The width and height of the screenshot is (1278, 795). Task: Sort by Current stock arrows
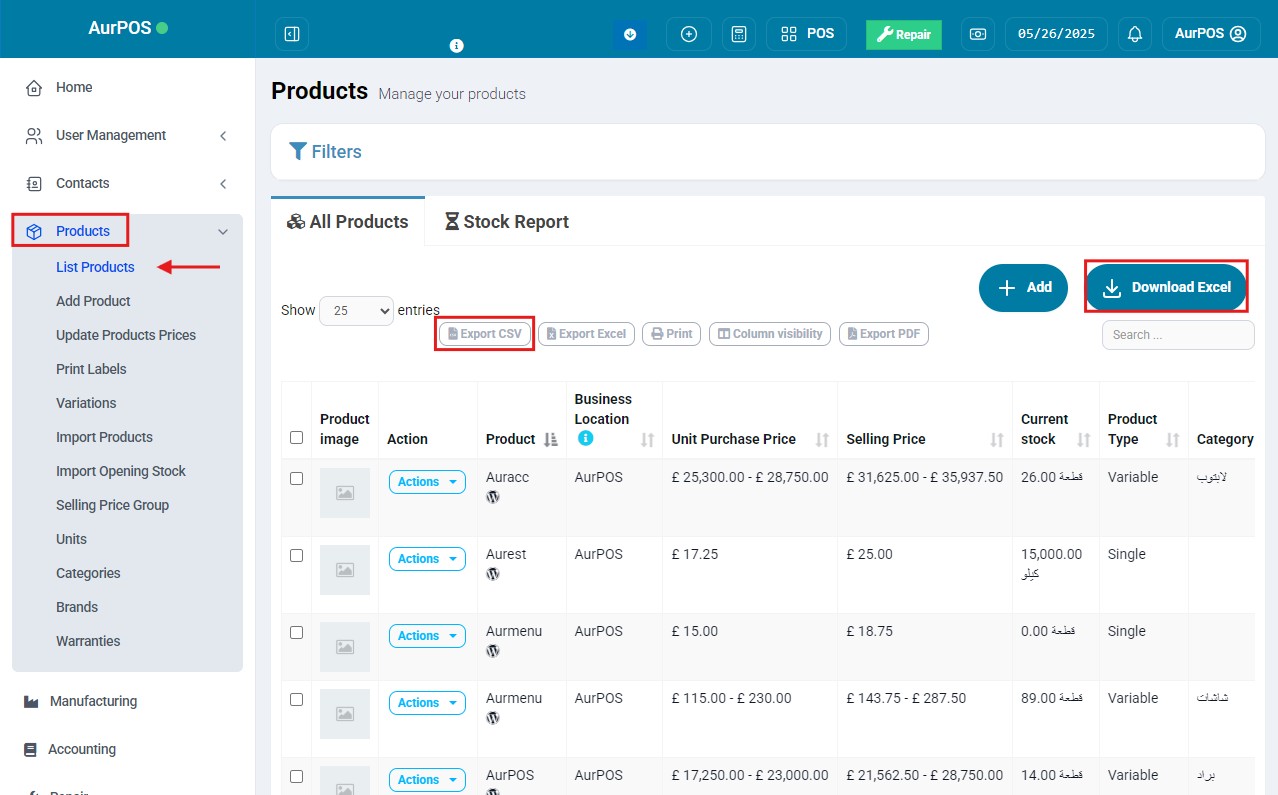tap(1084, 439)
